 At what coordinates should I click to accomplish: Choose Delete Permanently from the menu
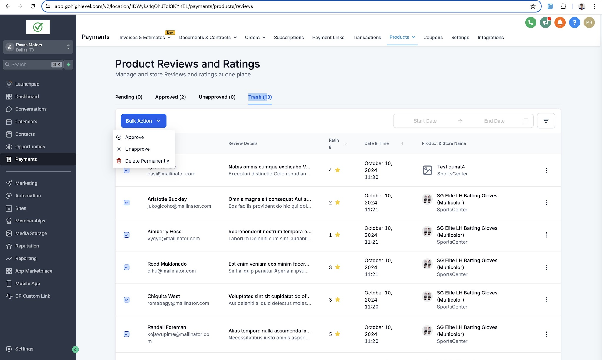click(144, 161)
